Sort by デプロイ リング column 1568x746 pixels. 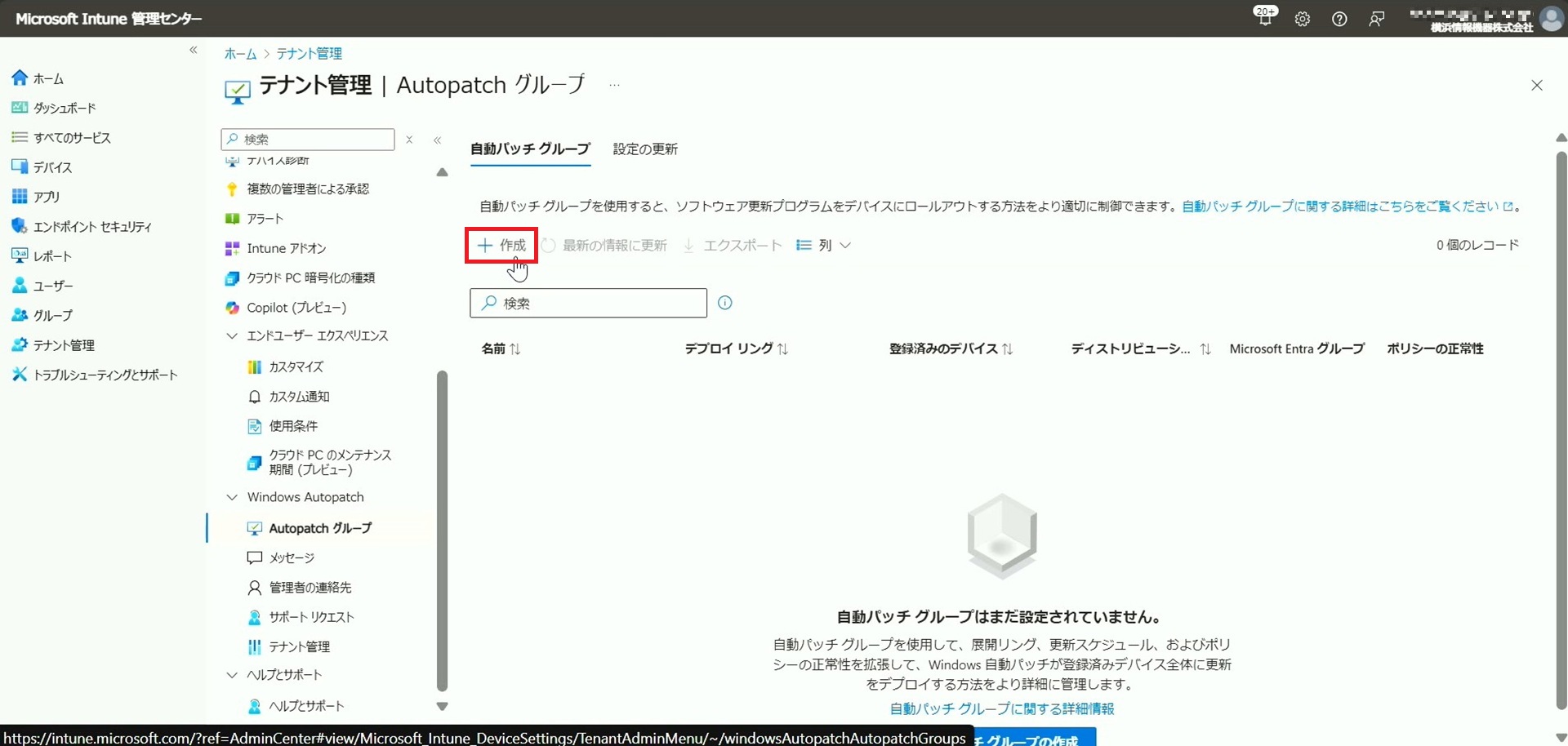point(737,349)
